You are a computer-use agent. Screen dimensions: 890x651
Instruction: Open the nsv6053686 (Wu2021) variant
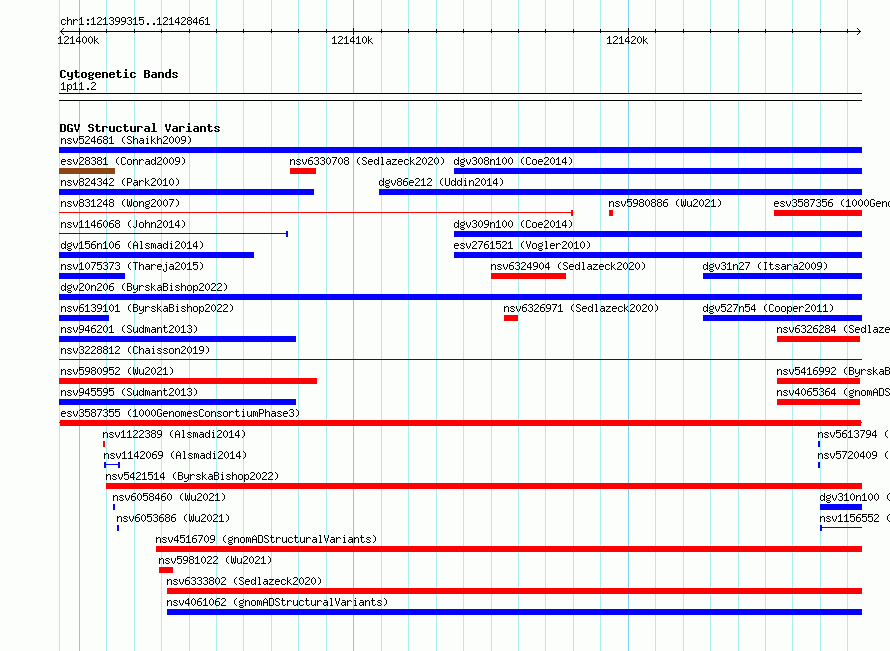[x=173, y=518]
